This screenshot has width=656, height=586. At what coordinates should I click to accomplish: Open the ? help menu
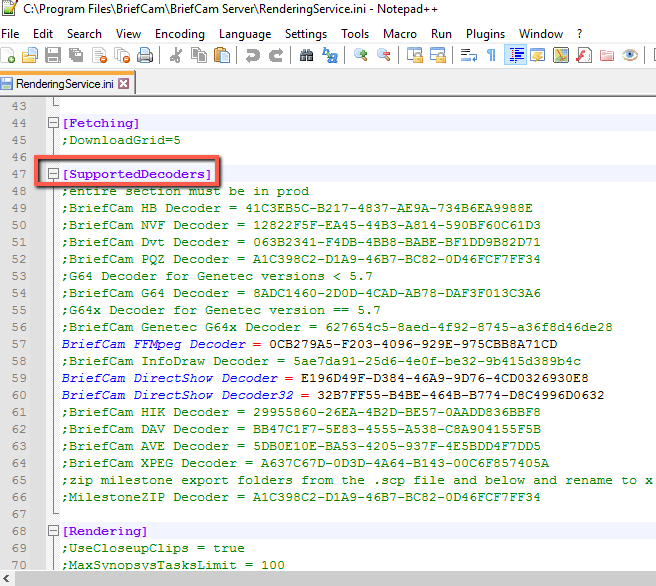pos(579,34)
